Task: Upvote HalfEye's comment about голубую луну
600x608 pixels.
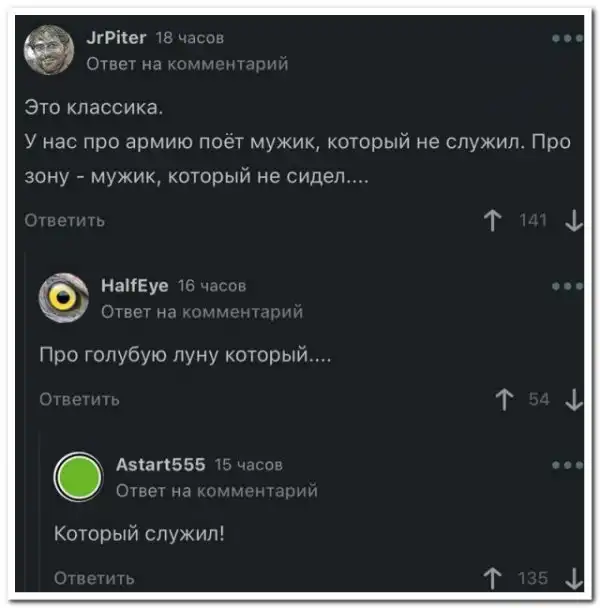Action: click(x=504, y=400)
